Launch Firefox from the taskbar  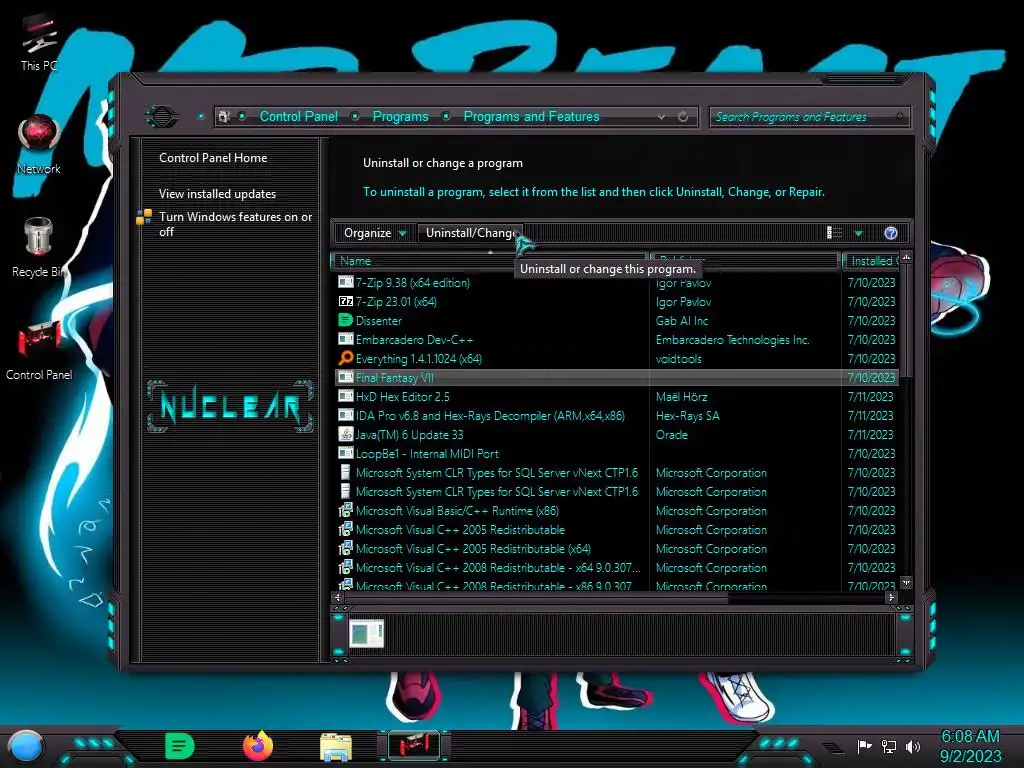258,746
